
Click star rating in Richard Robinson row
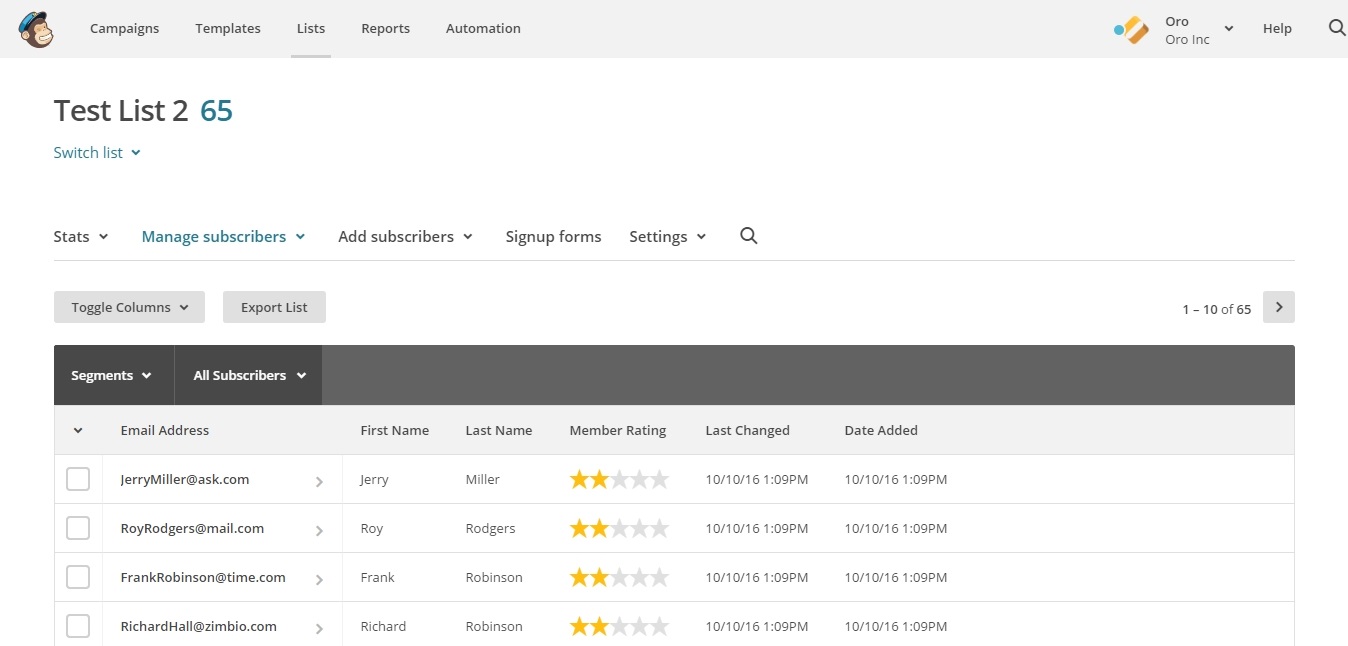click(x=619, y=626)
